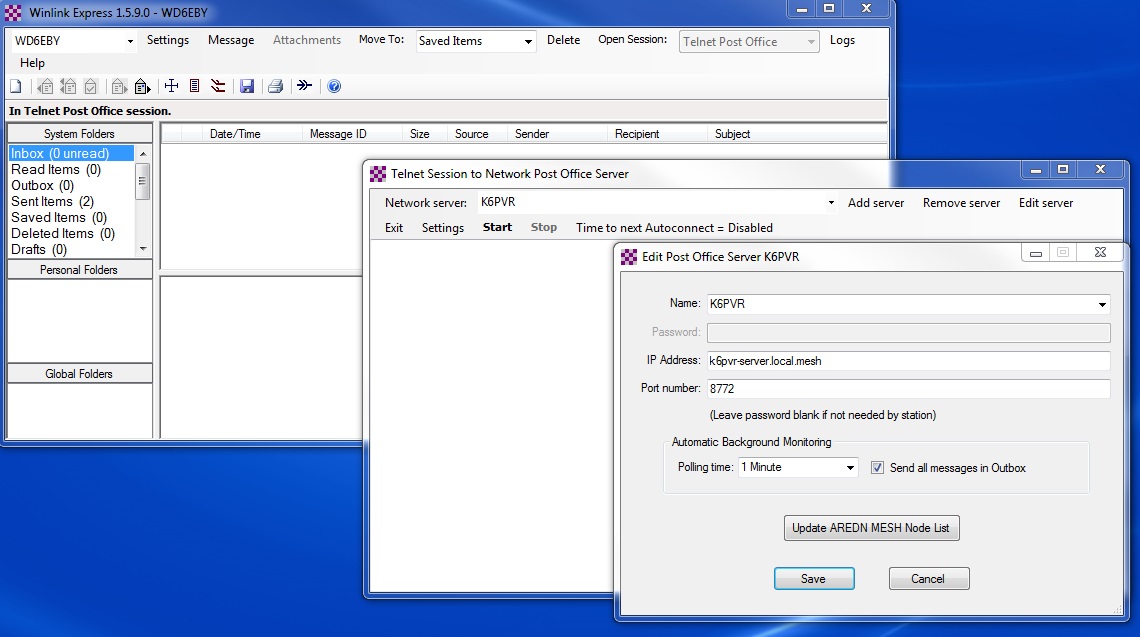Sort messages by the Message ID column header
The height and width of the screenshot is (637, 1140).
pyautogui.click(x=352, y=134)
